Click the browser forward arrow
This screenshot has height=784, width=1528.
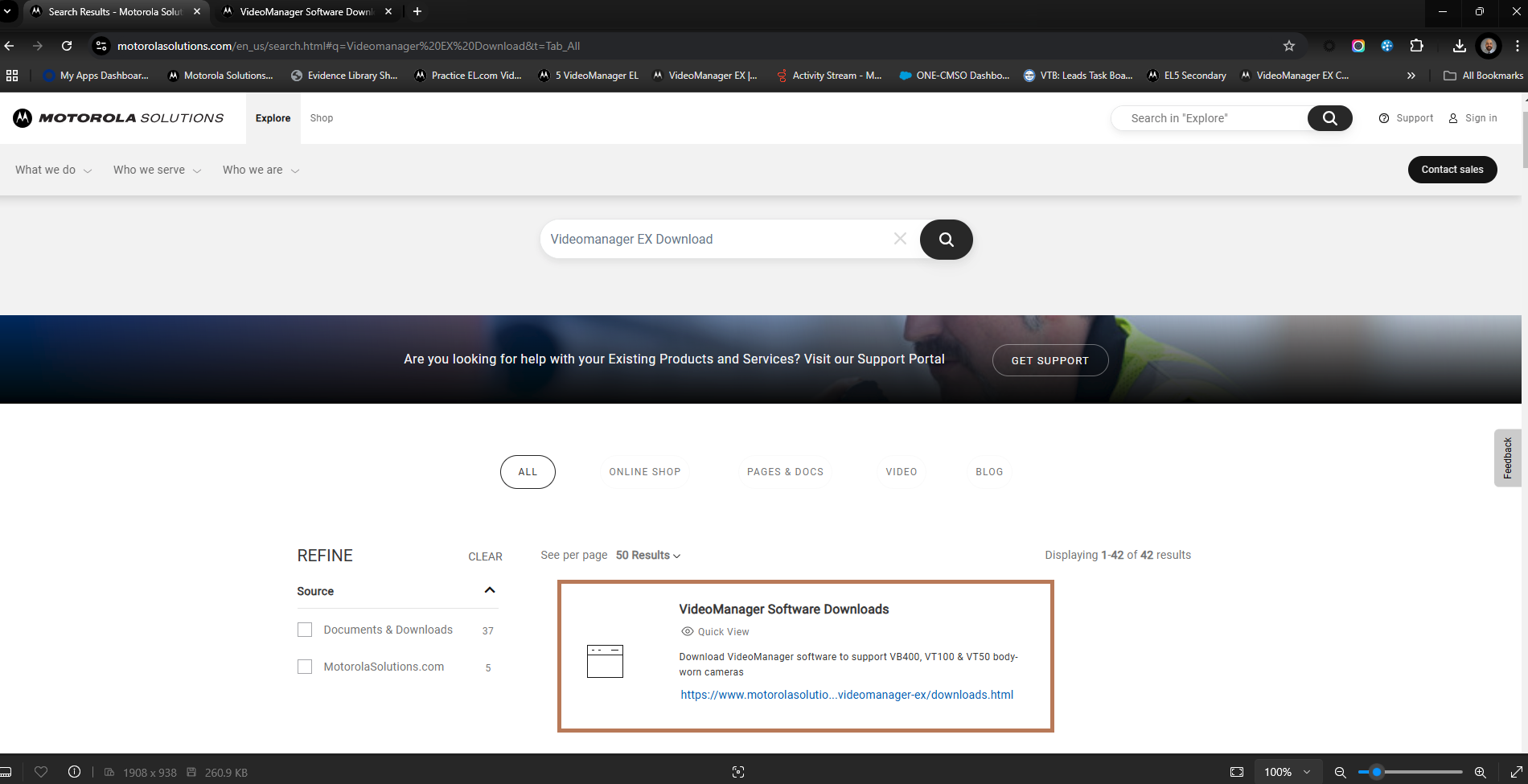point(38,46)
